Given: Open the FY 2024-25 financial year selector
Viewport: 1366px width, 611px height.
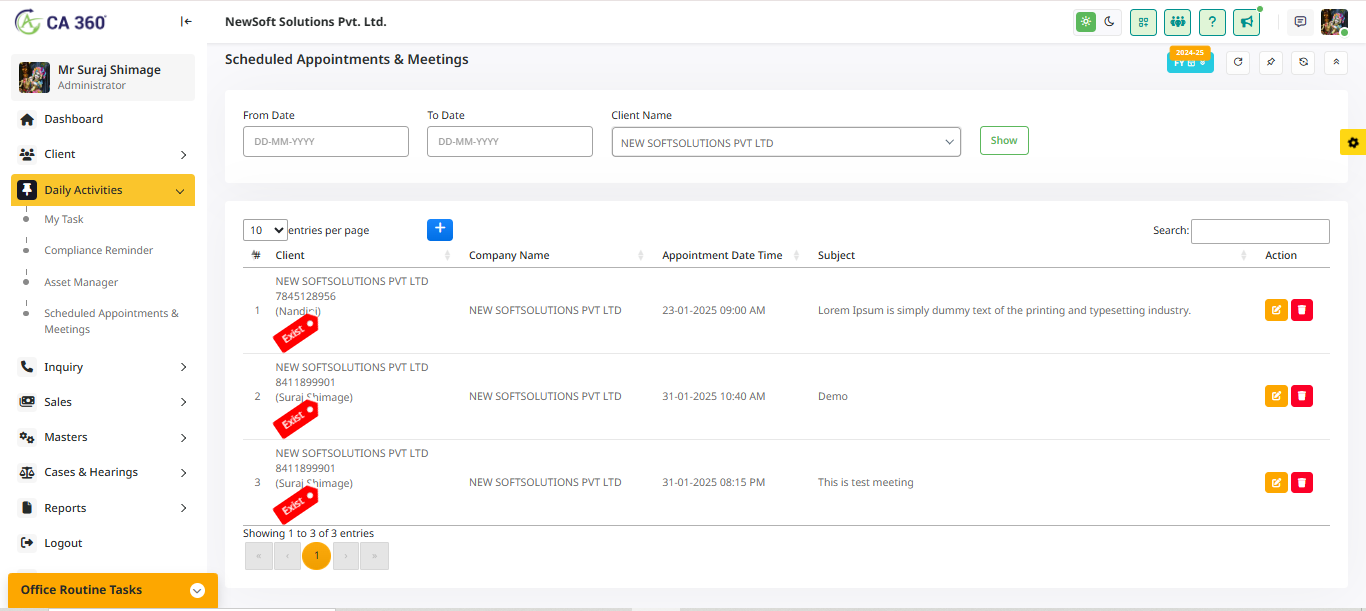Looking at the screenshot, I should (1190, 61).
